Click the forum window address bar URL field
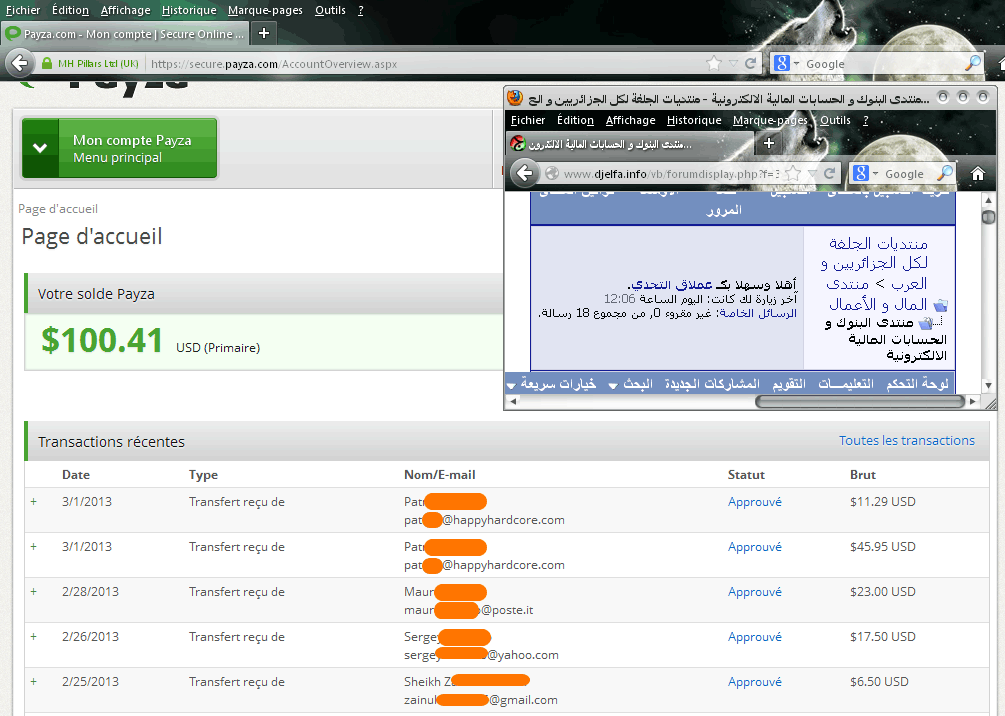The image size is (1005, 716). pos(672,174)
